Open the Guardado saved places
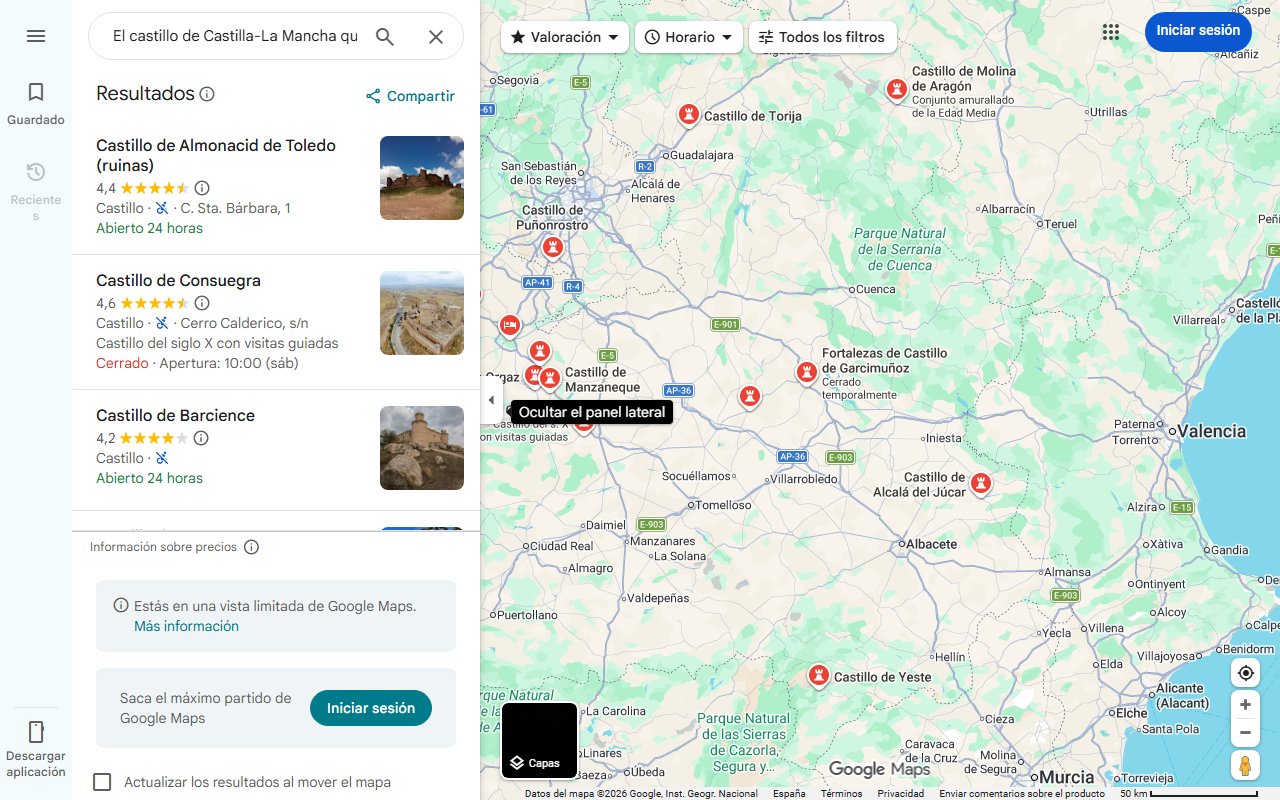Image resolution: width=1280 pixels, height=800 pixels. [36, 103]
